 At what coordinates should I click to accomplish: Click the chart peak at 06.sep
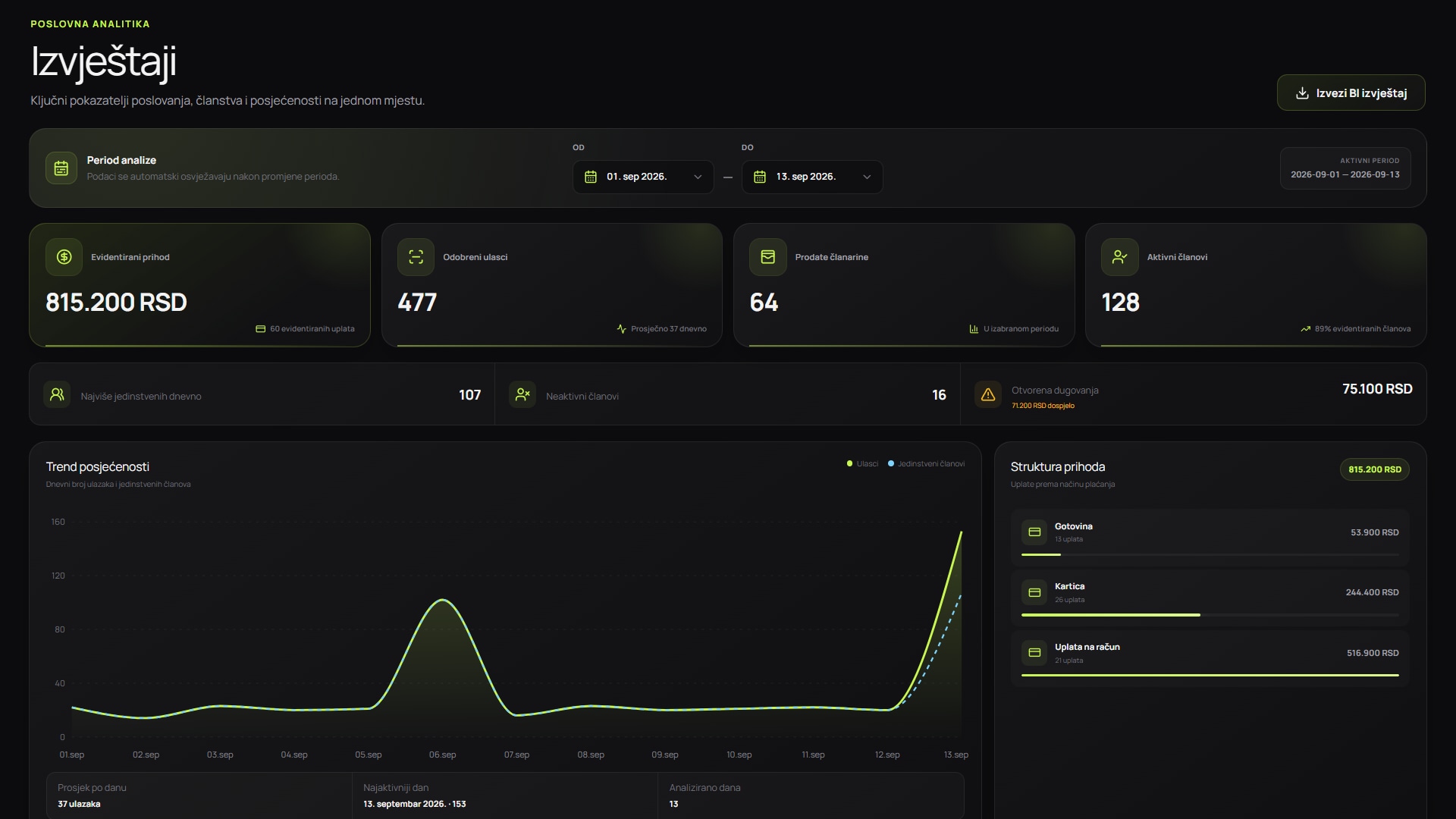click(x=442, y=600)
